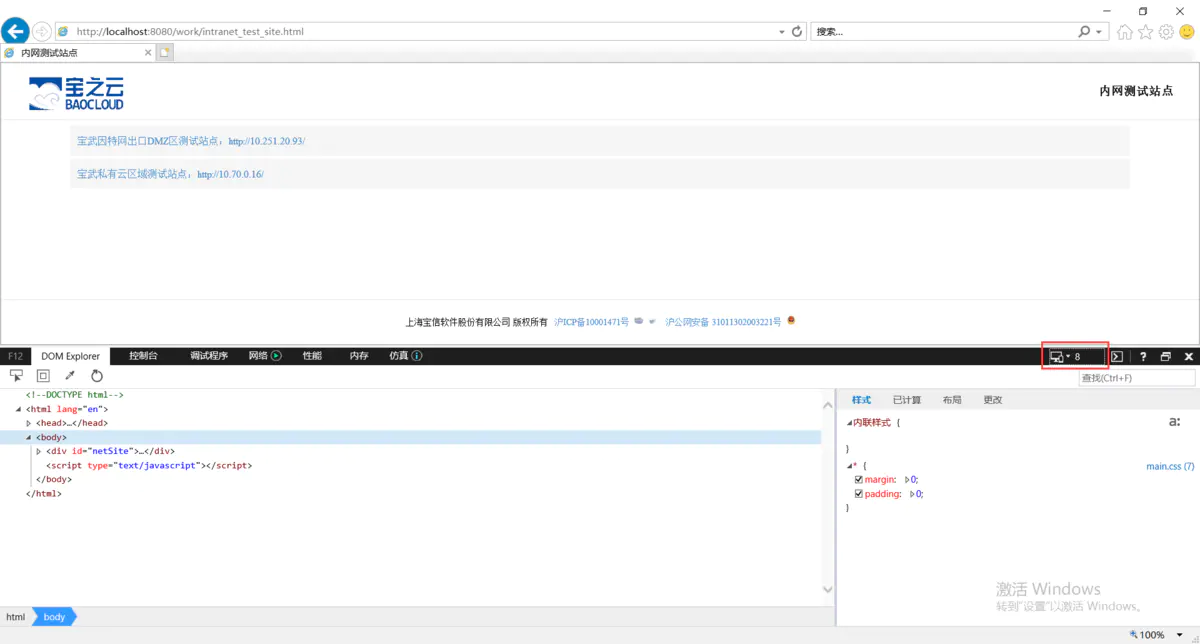Expand the margin value triangle
1200x644 pixels.
pyautogui.click(x=905, y=480)
